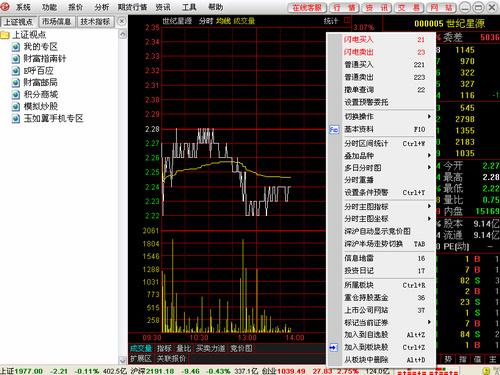Open 信息地雷 from context menu
Screen dimensions: 500x375
pos(385,258)
